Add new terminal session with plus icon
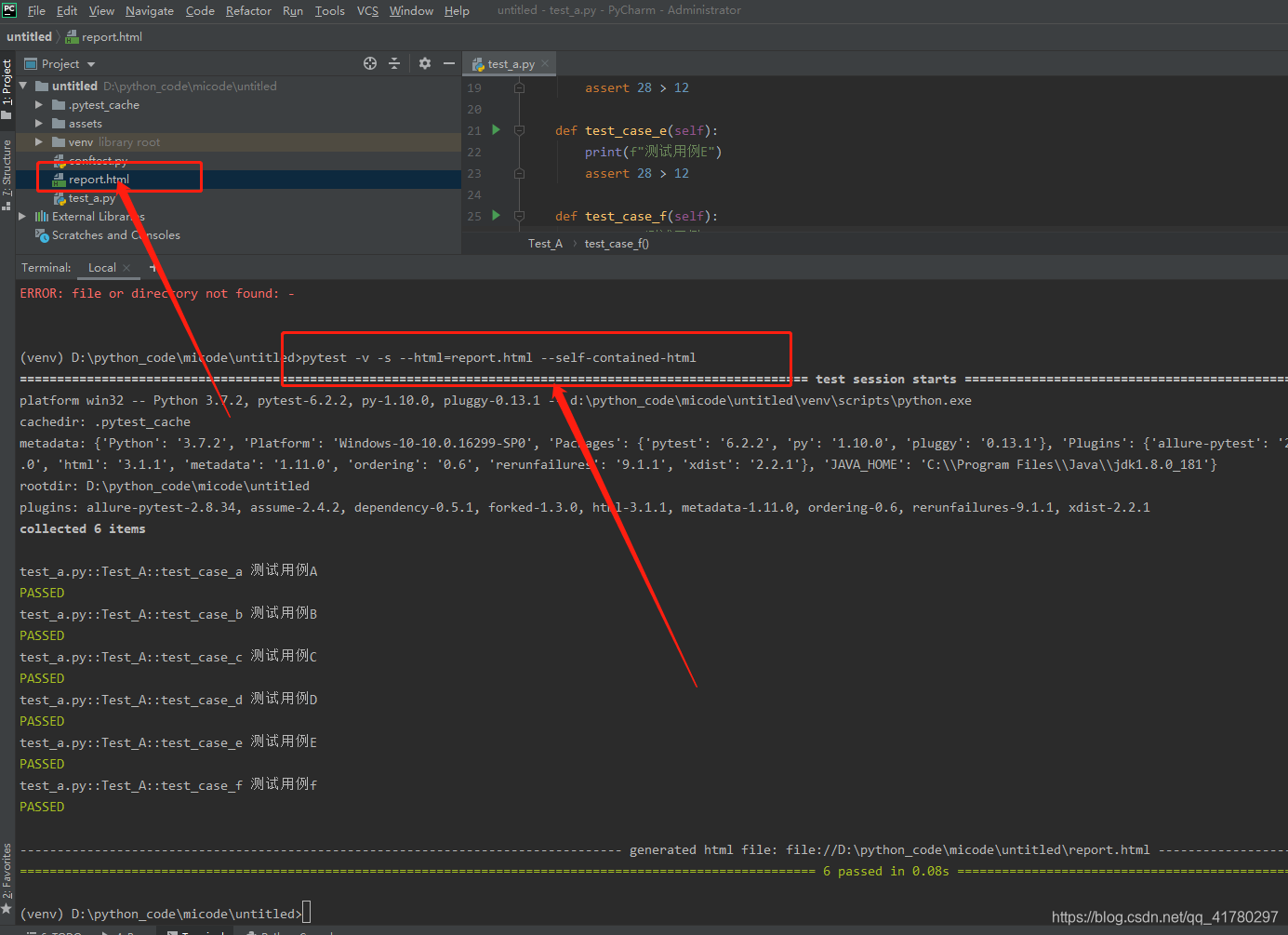 [x=153, y=268]
